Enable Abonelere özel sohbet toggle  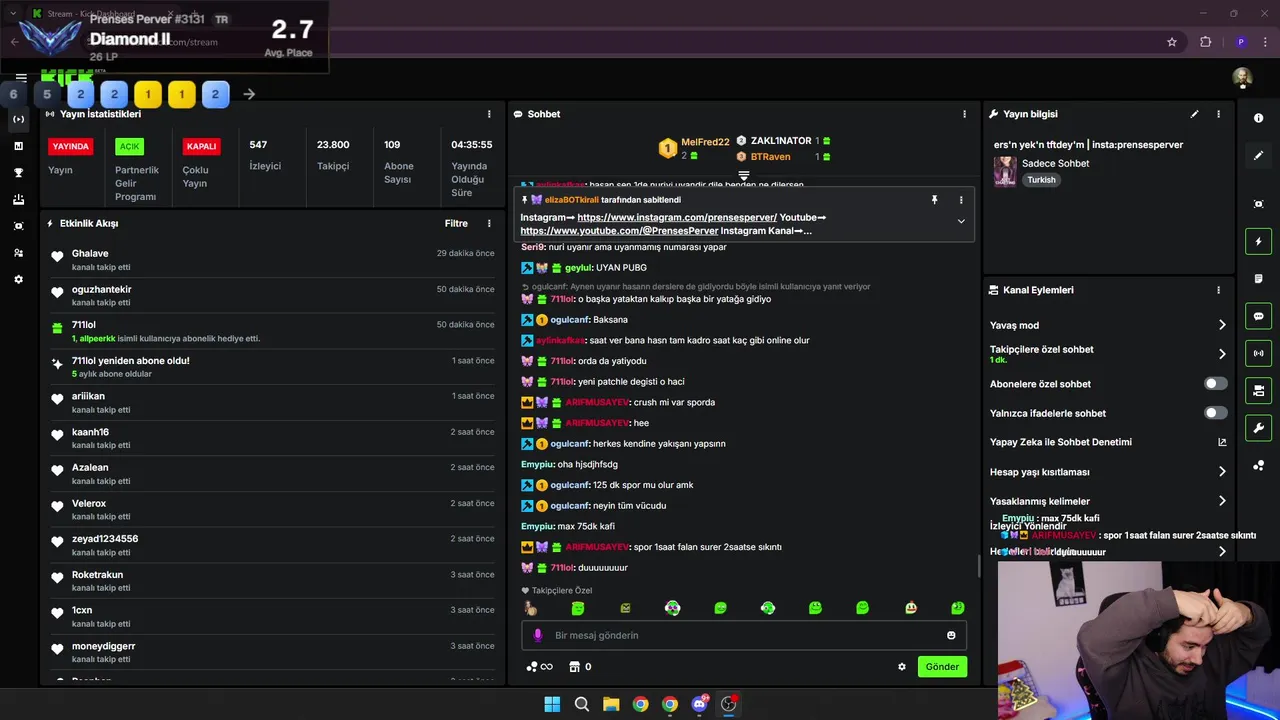pos(1216,384)
